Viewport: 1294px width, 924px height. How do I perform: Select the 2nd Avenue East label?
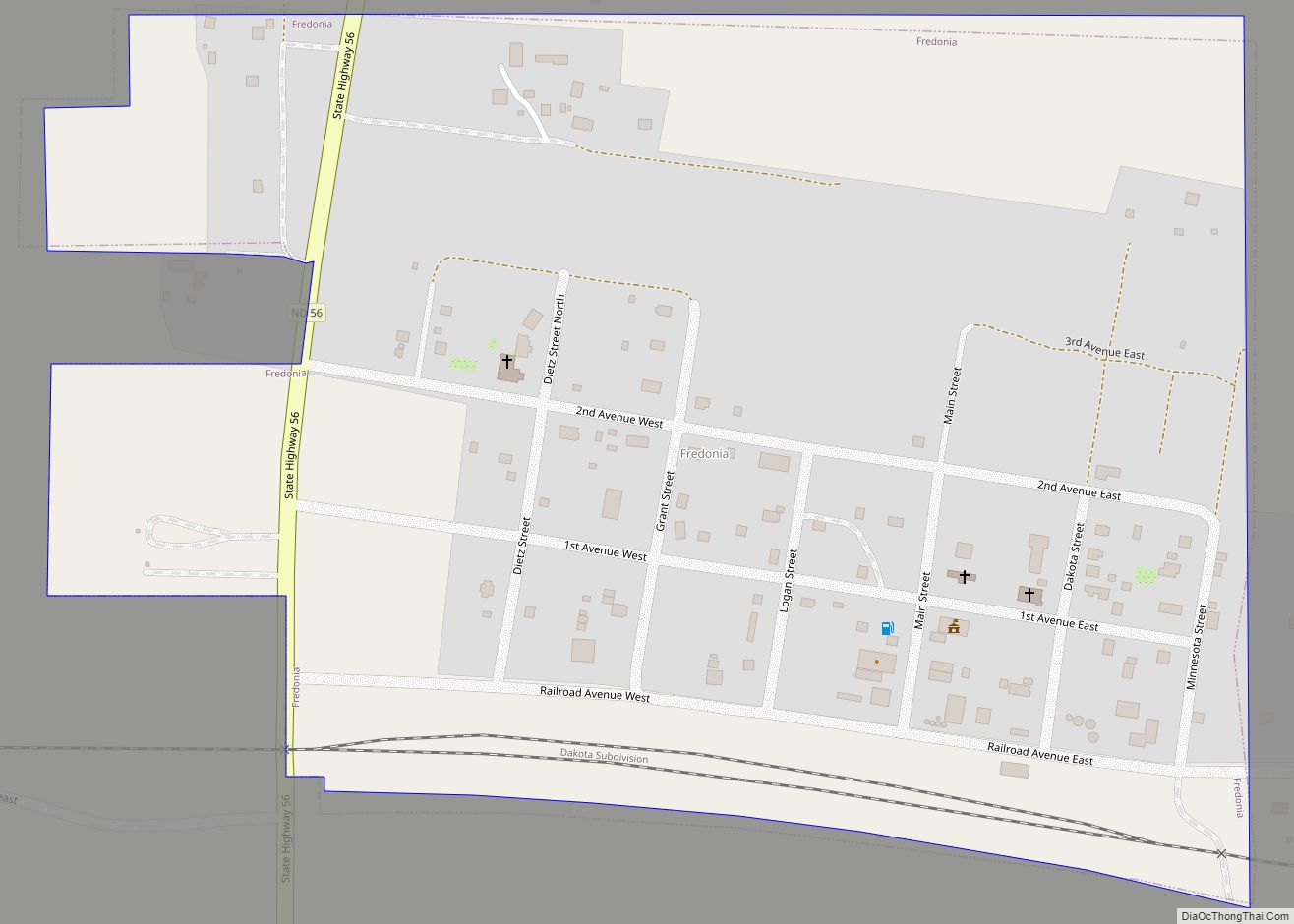pyautogui.click(x=1079, y=489)
